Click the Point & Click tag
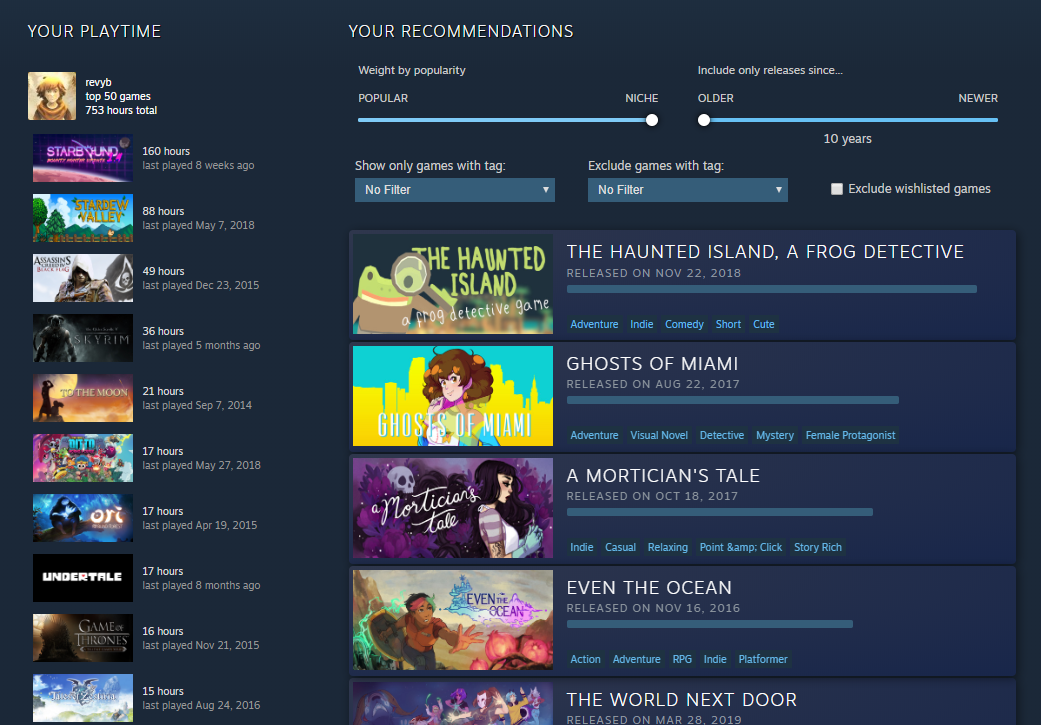Screen dimensions: 1041x725 pos(741,547)
